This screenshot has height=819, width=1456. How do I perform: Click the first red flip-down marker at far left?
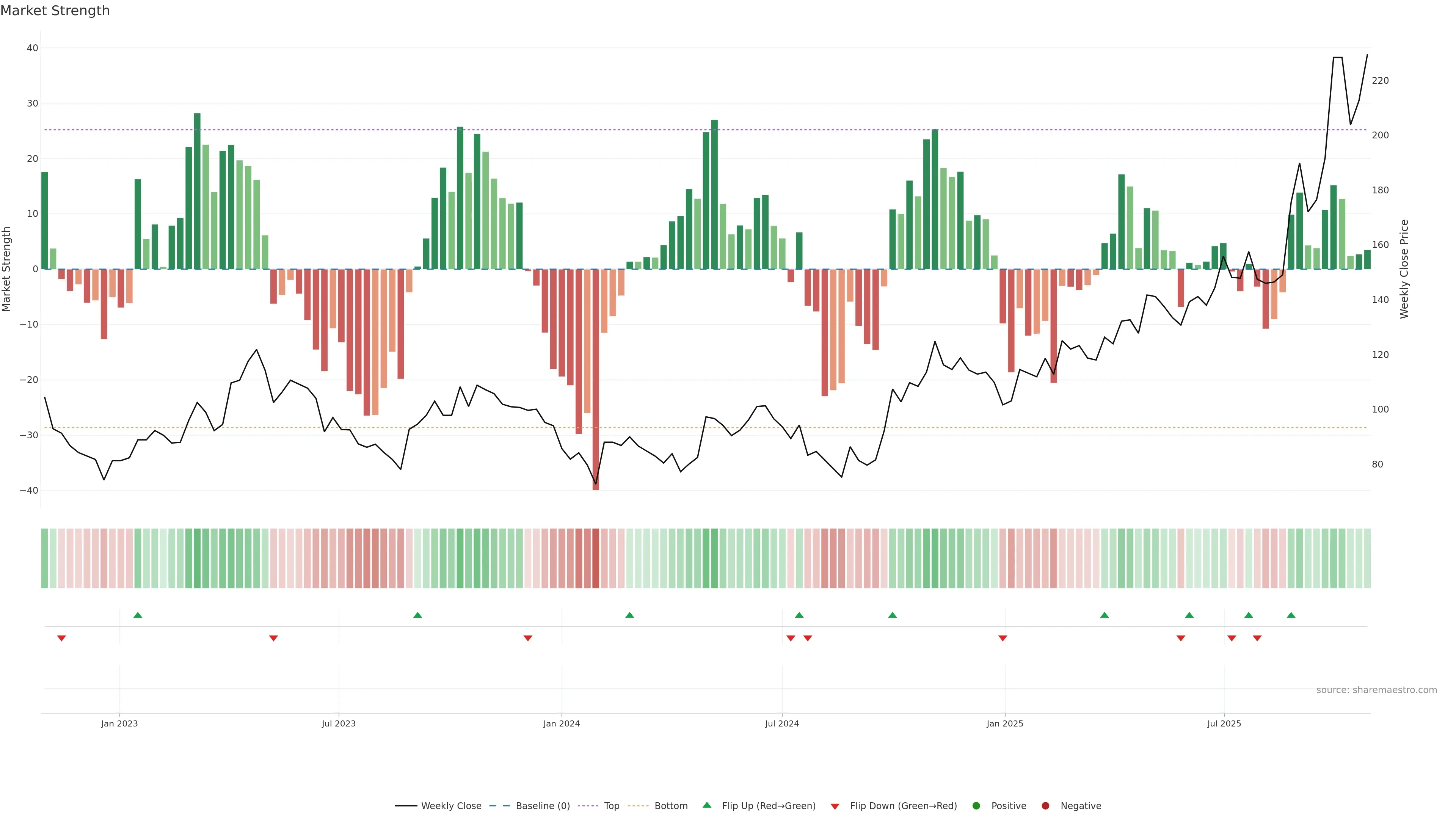tap(61, 638)
